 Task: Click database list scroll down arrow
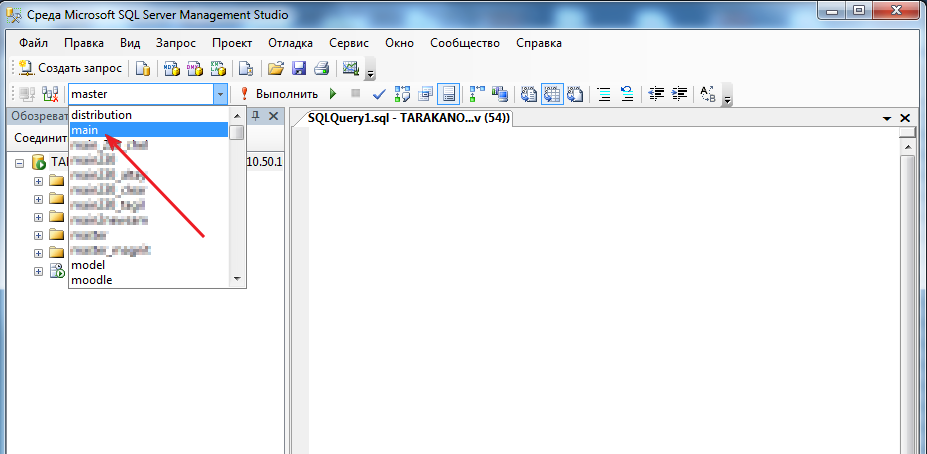click(236, 278)
